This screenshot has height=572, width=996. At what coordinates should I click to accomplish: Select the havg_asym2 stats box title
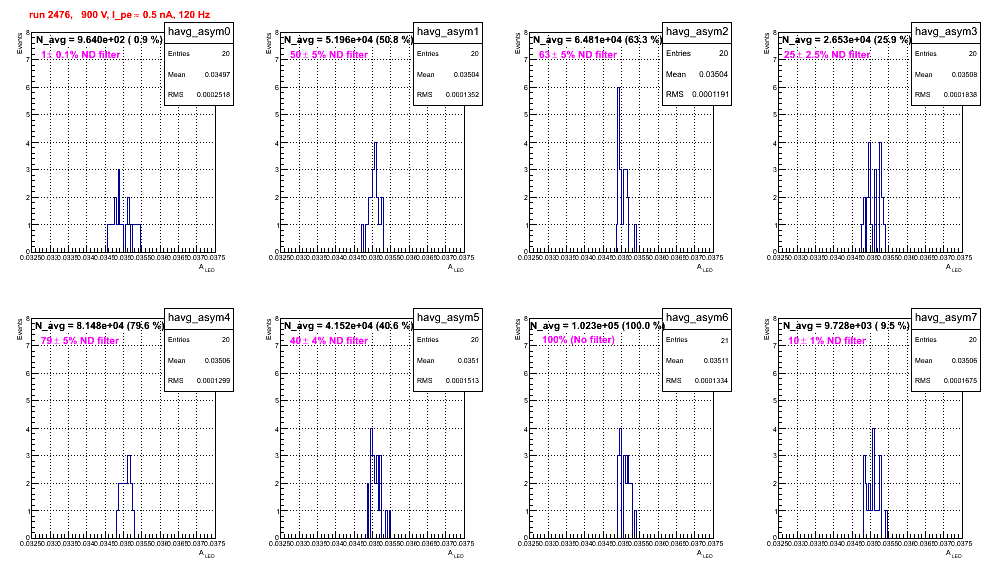[x=697, y=32]
